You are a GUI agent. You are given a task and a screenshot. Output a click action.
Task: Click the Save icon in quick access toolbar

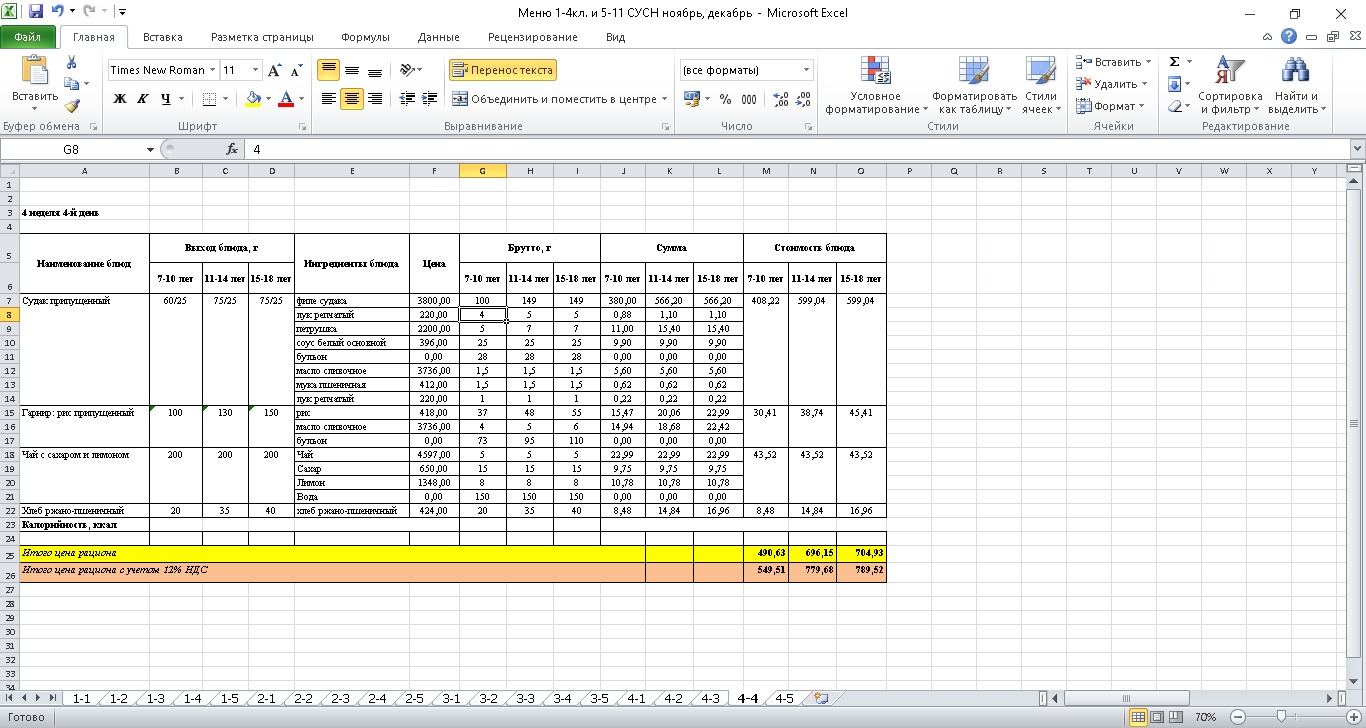(36, 13)
